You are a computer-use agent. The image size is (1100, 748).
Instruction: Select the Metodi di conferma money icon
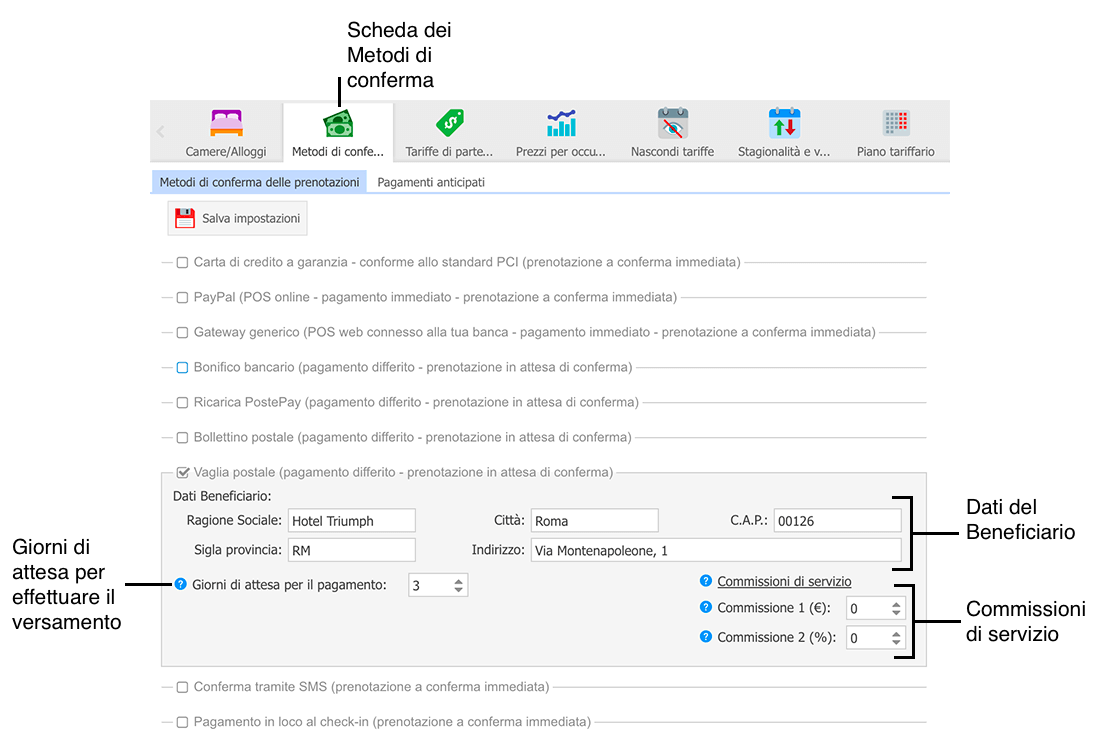coord(338,123)
